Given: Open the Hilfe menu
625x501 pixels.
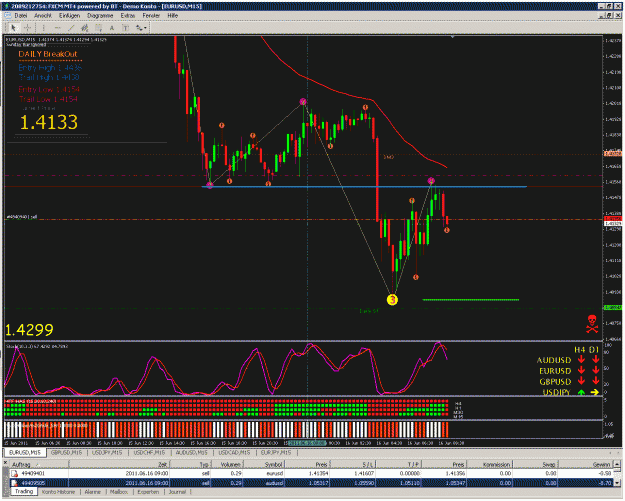Looking at the screenshot, I should (x=173, y=16).
